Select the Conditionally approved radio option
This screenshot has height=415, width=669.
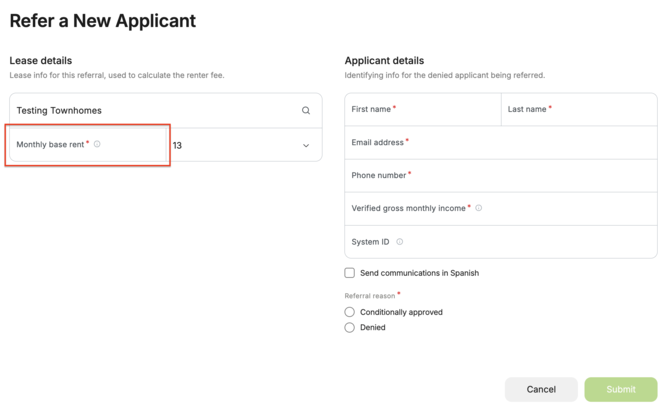tap(349, 312)
